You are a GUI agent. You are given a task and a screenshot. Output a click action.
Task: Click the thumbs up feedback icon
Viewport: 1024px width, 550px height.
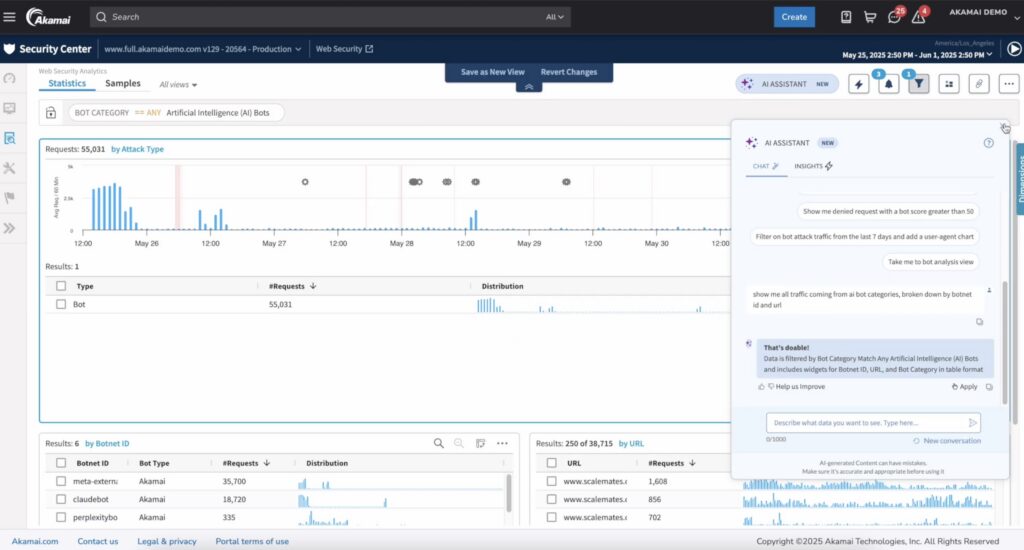click(x=761, y=387)
